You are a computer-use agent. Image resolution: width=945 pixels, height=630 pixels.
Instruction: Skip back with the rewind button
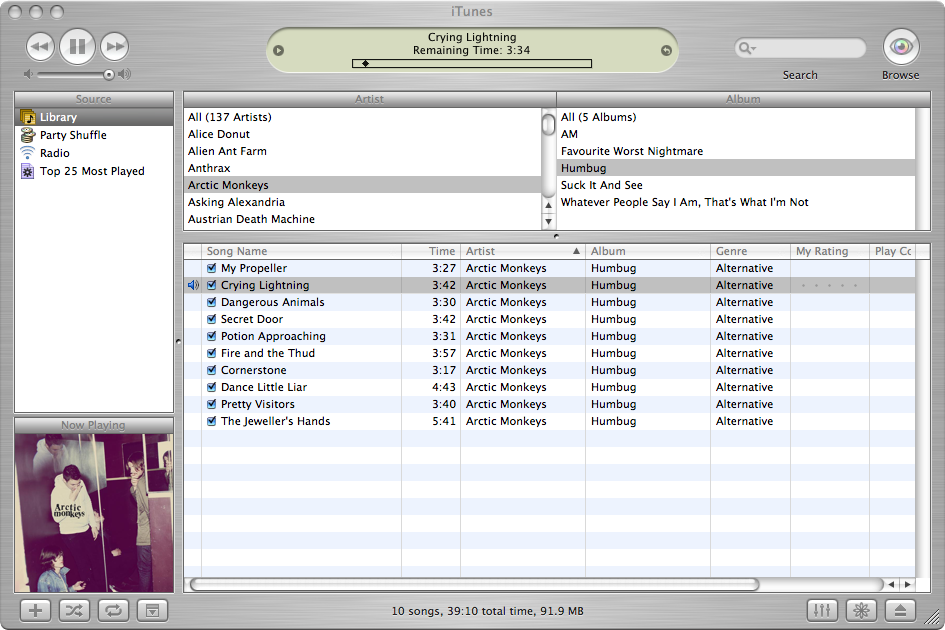pyautogui.click(x=40, y=46)
